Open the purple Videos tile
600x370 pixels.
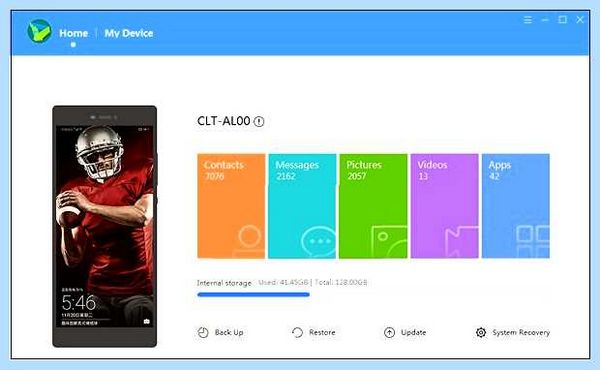(x=445, y=206)
